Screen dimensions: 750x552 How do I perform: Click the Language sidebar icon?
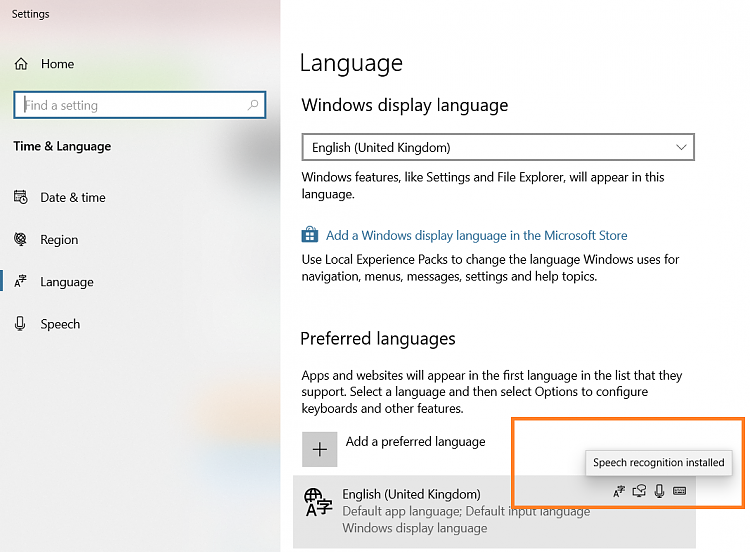[21, 281]
